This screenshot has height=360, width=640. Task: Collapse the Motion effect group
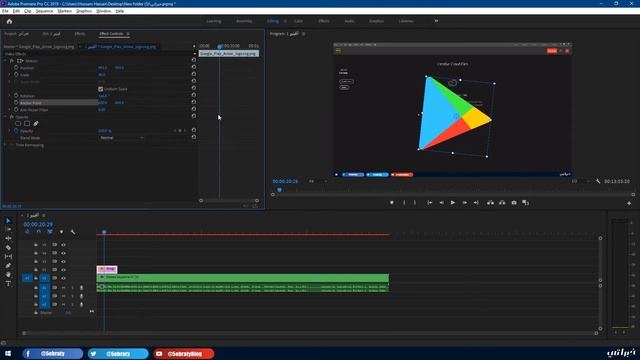tap(5, 60)
